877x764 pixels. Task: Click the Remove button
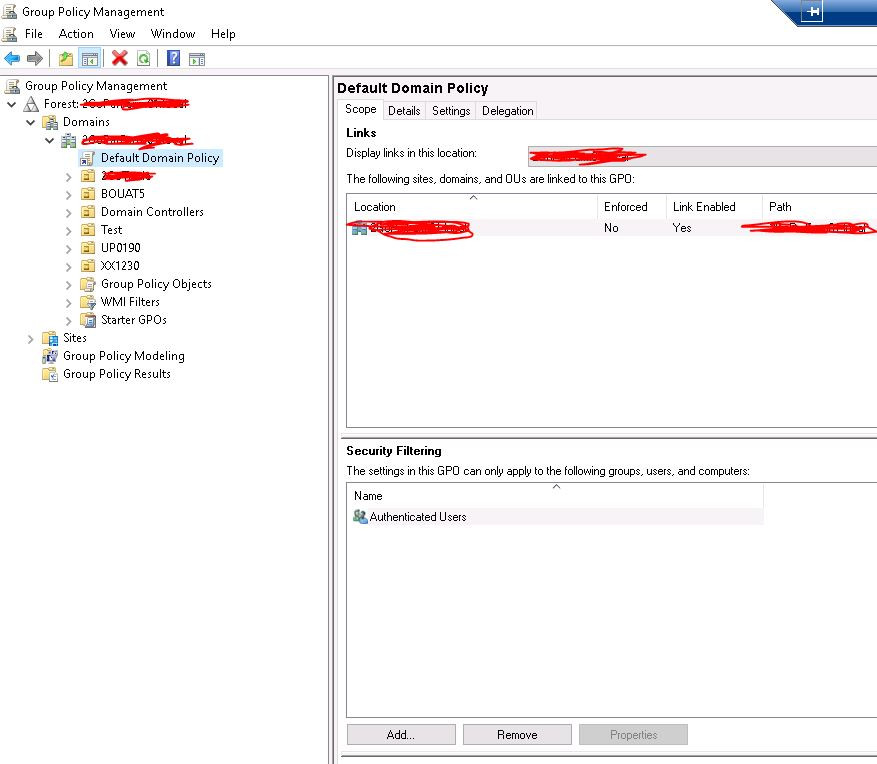coord(517,734)
